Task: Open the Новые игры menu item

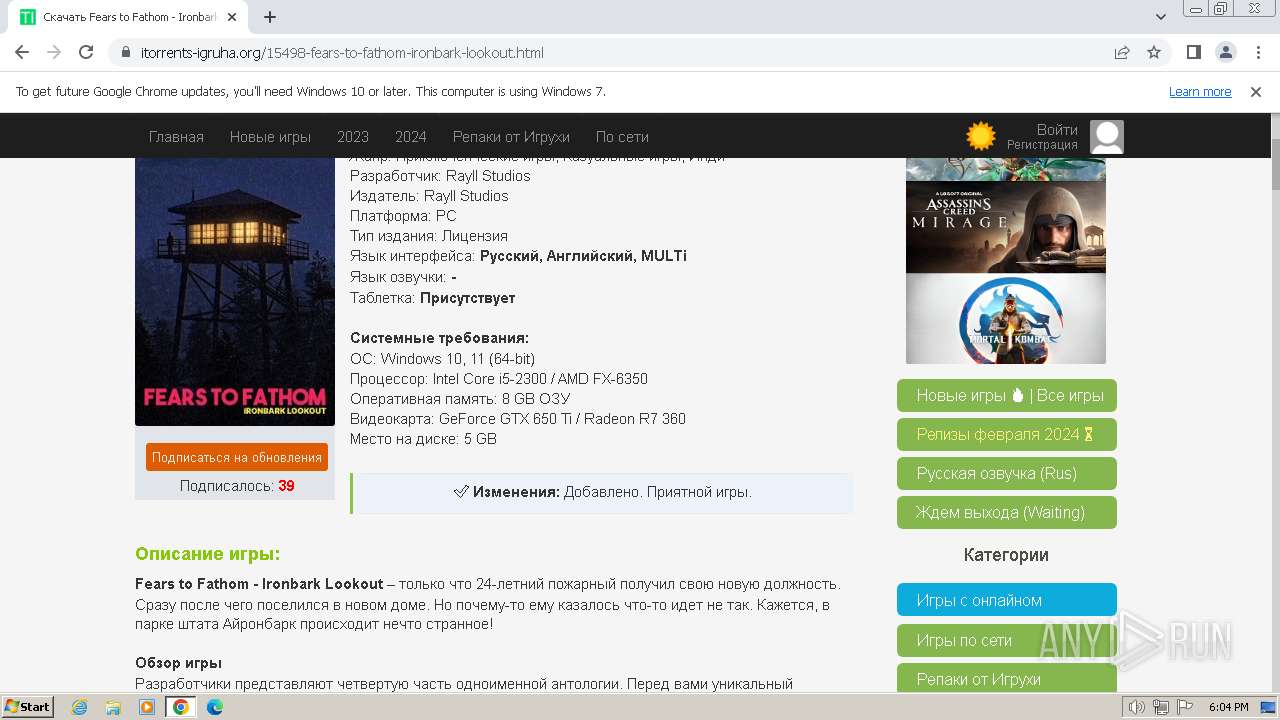Action: click(x=270, y=137)
